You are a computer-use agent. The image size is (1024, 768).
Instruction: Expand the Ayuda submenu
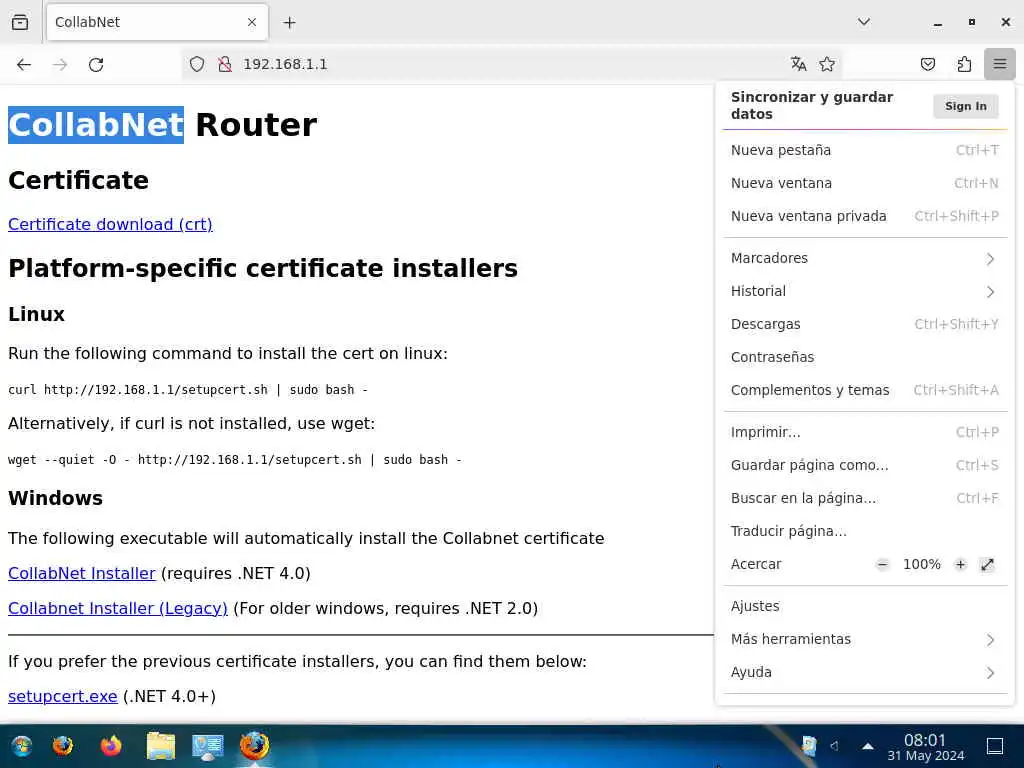(865, 672)
